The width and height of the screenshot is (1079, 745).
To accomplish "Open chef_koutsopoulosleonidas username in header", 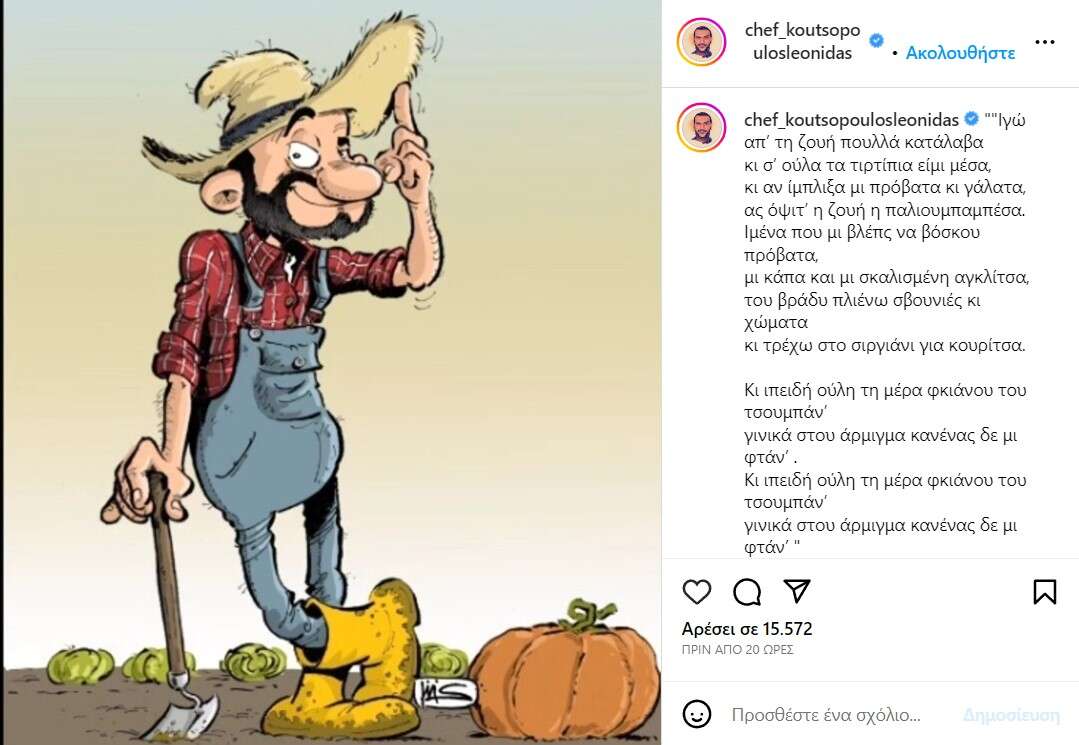I will 802,41.
